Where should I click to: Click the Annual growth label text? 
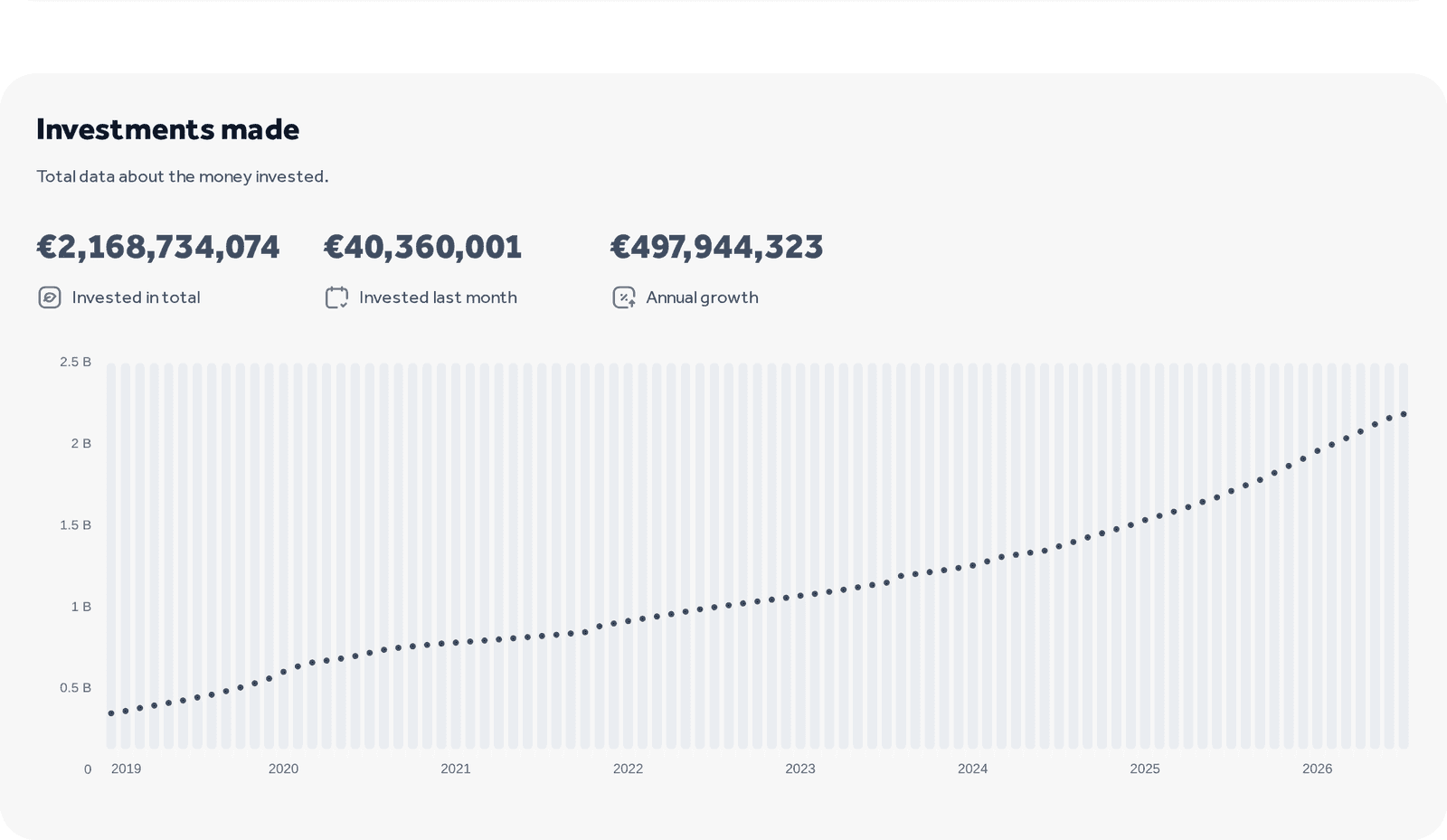702,297
